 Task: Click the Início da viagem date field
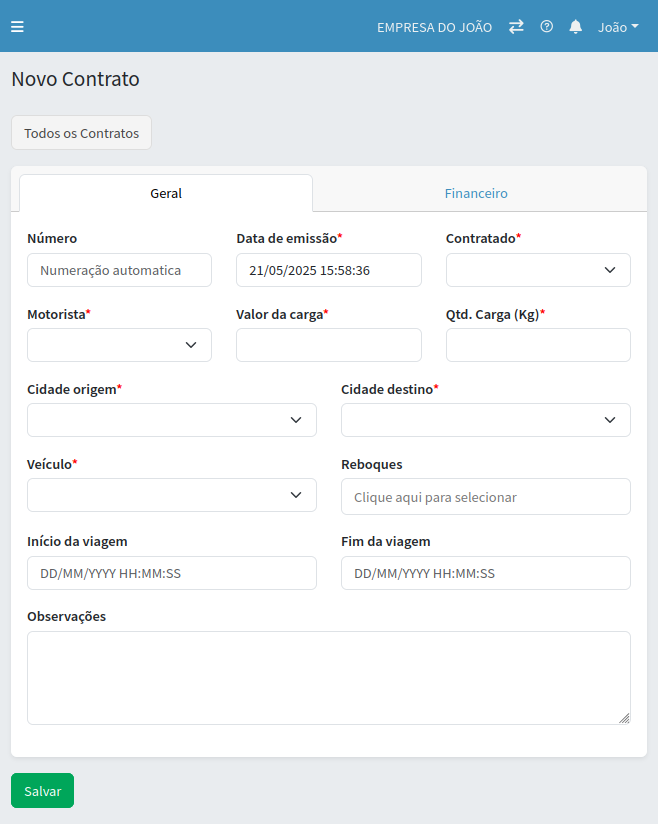click(172, 573)
